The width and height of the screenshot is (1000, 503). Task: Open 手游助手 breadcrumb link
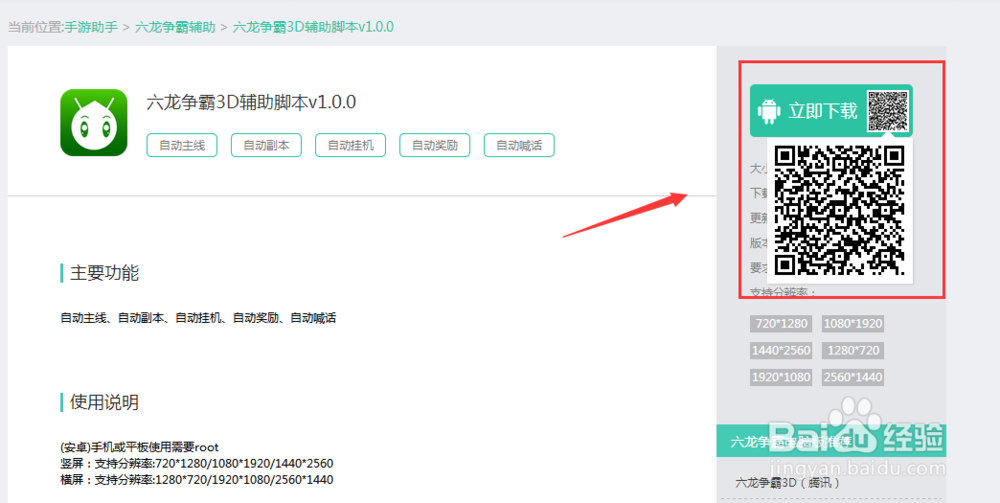click(x=91, y=27)
